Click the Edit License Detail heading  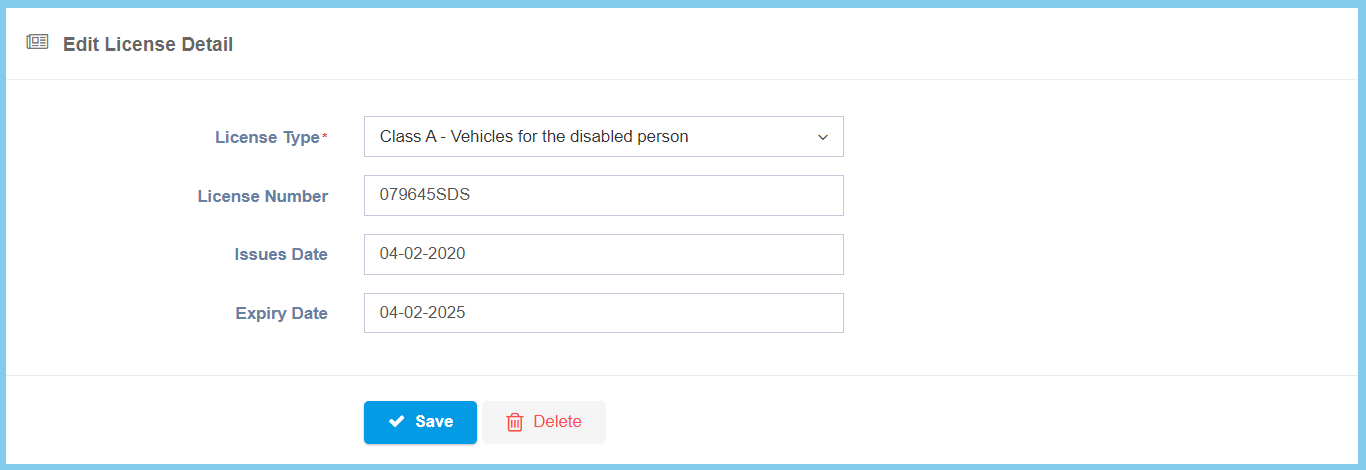point(148,44)
